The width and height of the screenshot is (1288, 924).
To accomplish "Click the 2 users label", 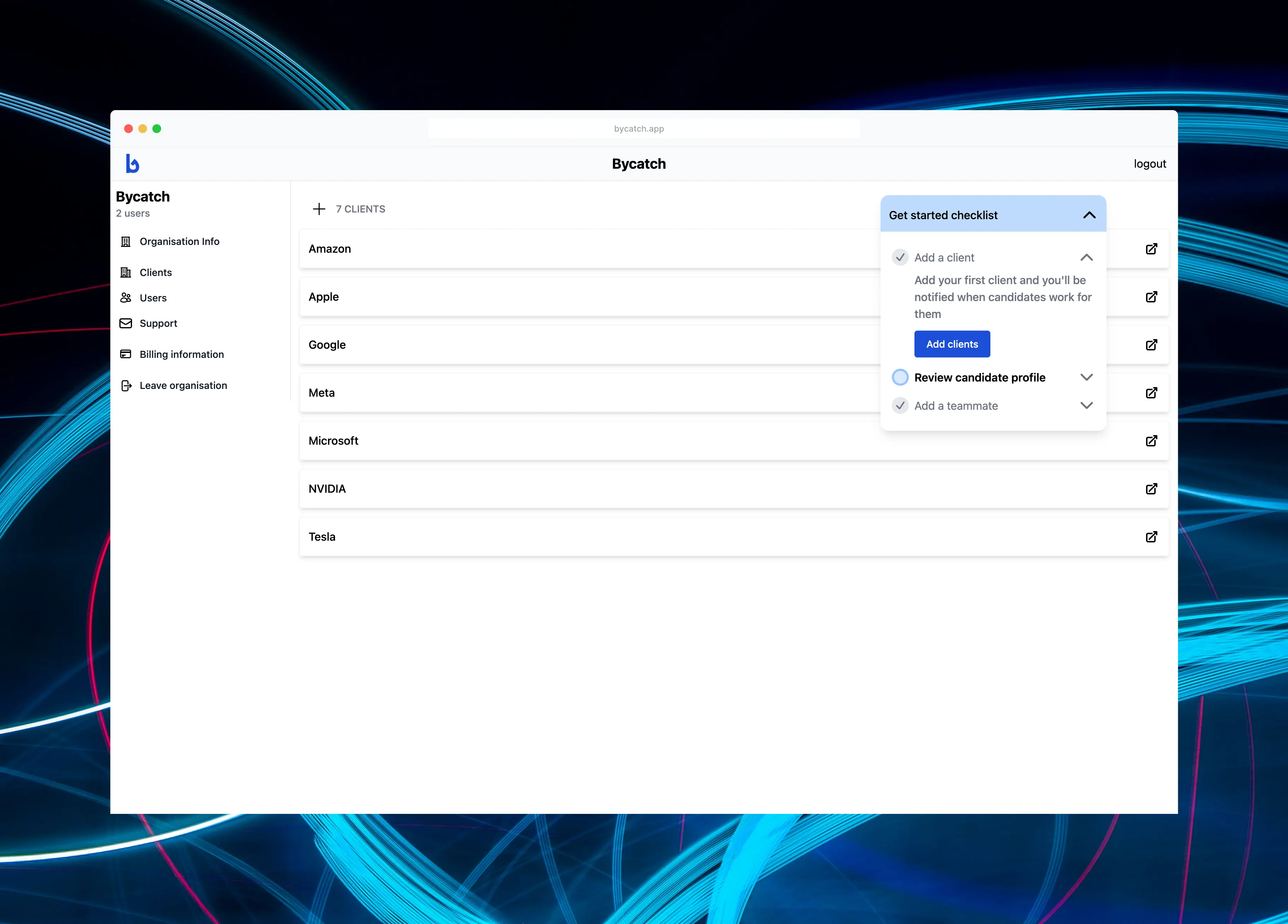I will tap(133, 214).
